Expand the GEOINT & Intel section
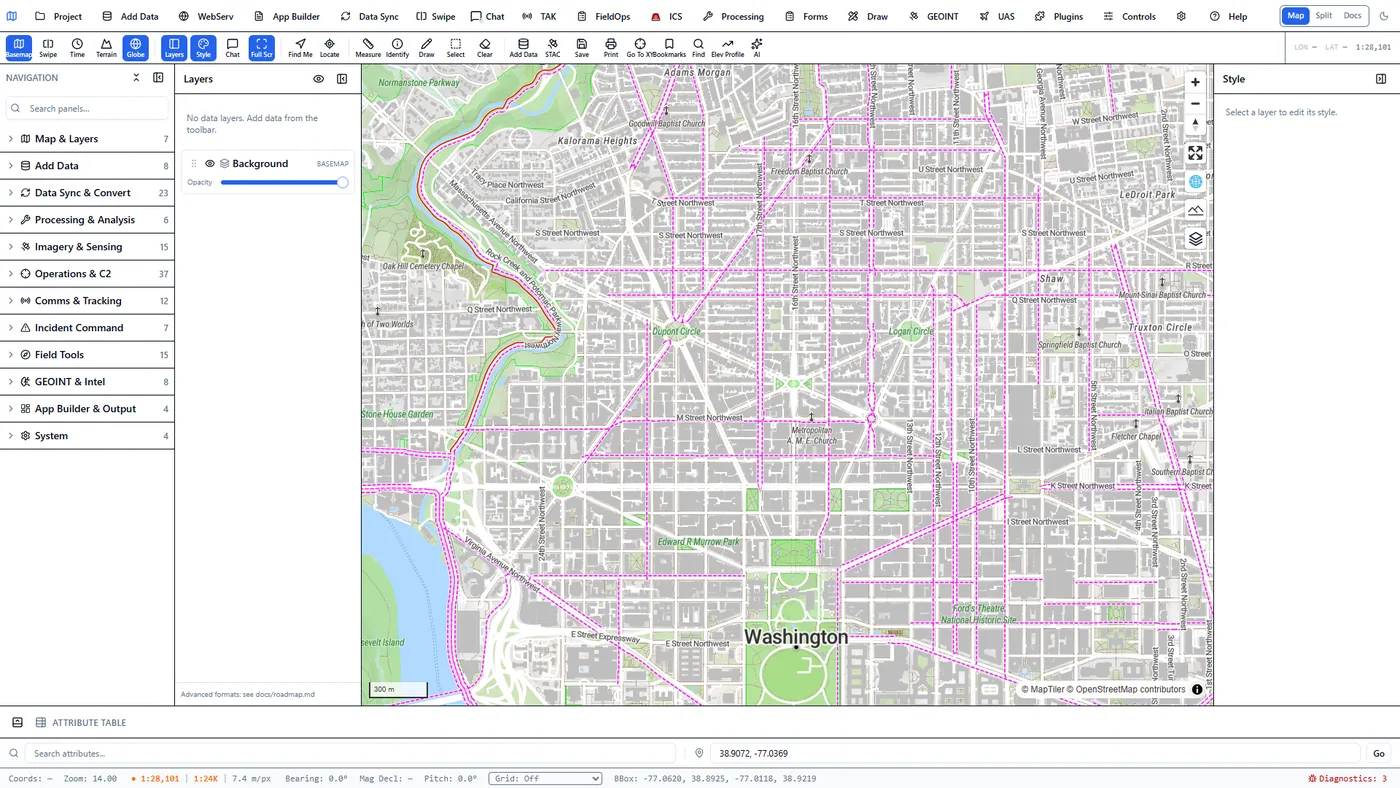Viewport: 1400px width, 788px height. (x=87, y=382)
